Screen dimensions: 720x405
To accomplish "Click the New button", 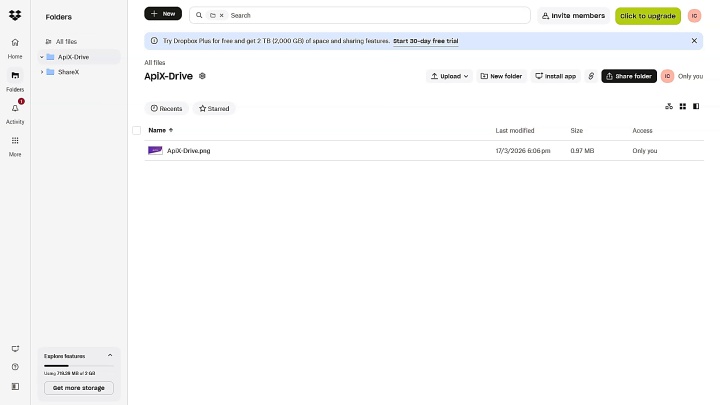I will (163, 14).
